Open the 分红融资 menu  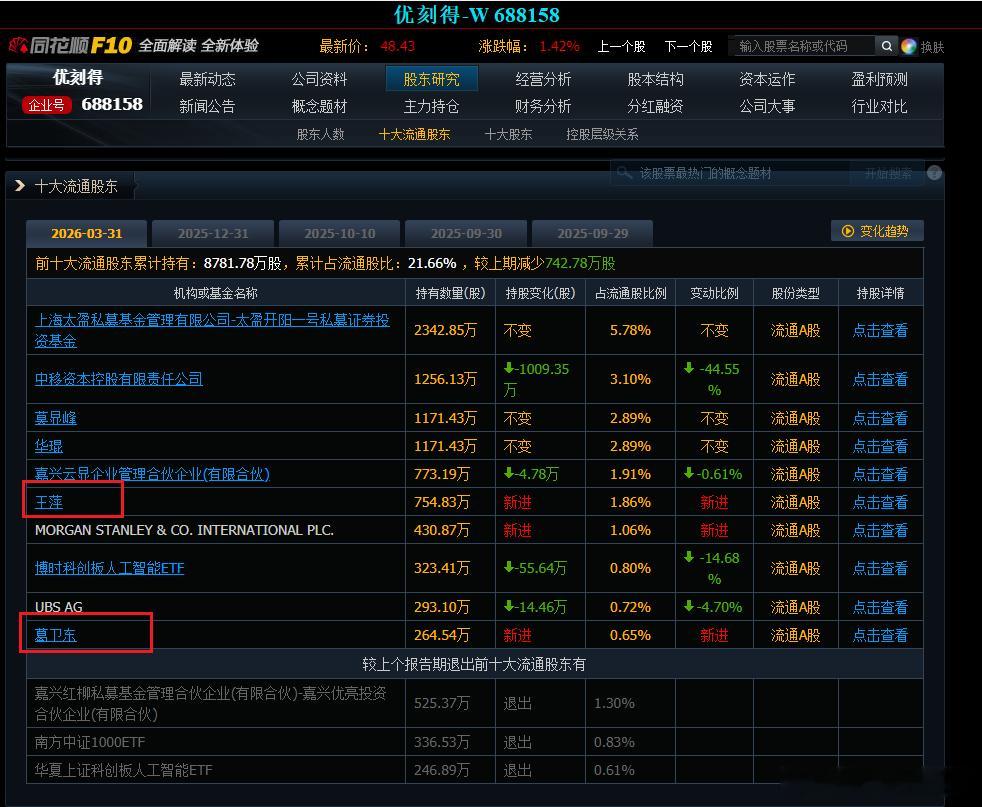coord(656,106)
